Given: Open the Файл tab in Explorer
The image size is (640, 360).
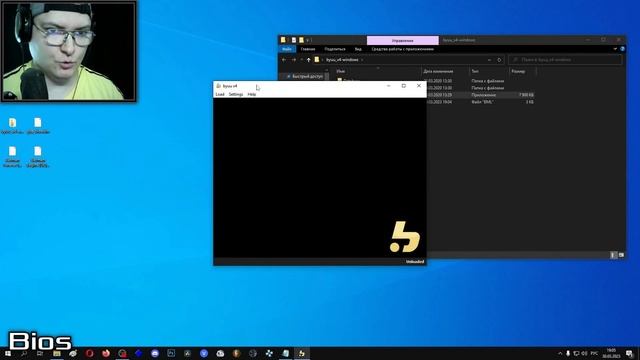Looking at the screenshot, I should (x=287, y=49).
